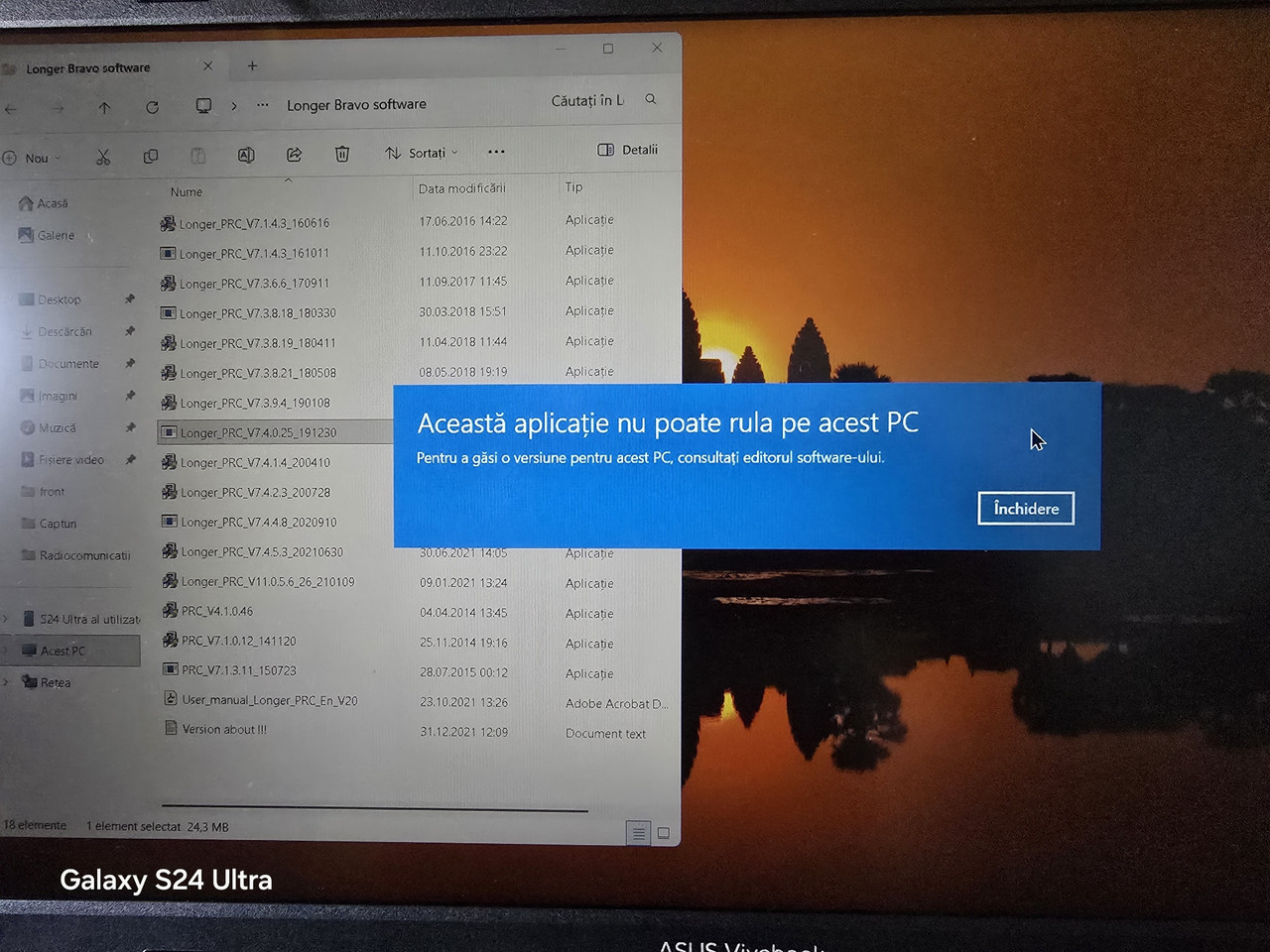Open Galerie in the sidebar

coord(47,235)
